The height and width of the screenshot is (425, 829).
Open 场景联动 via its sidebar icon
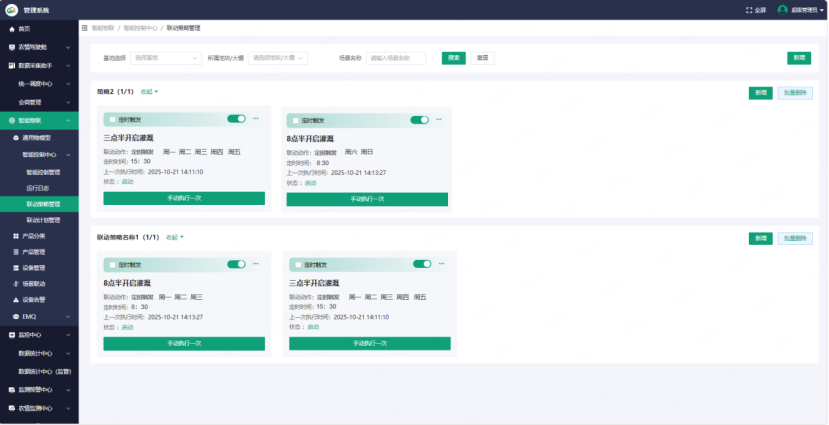click(x=16, y=284)
